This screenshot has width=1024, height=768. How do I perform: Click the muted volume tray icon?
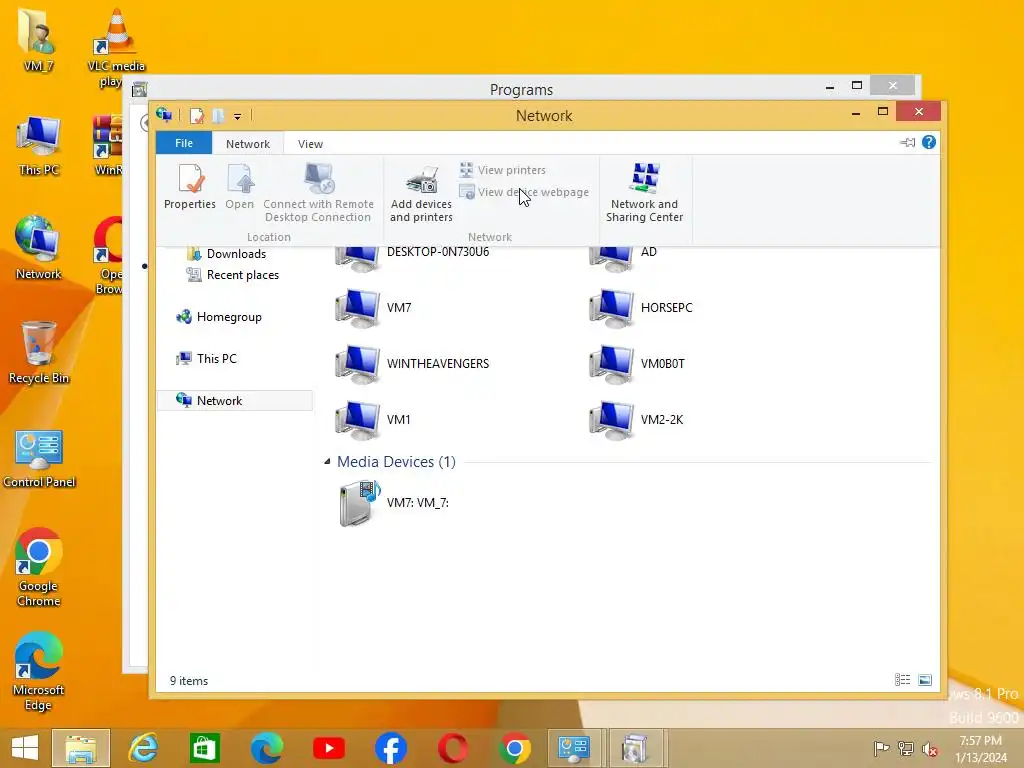[x=930, y=749]
